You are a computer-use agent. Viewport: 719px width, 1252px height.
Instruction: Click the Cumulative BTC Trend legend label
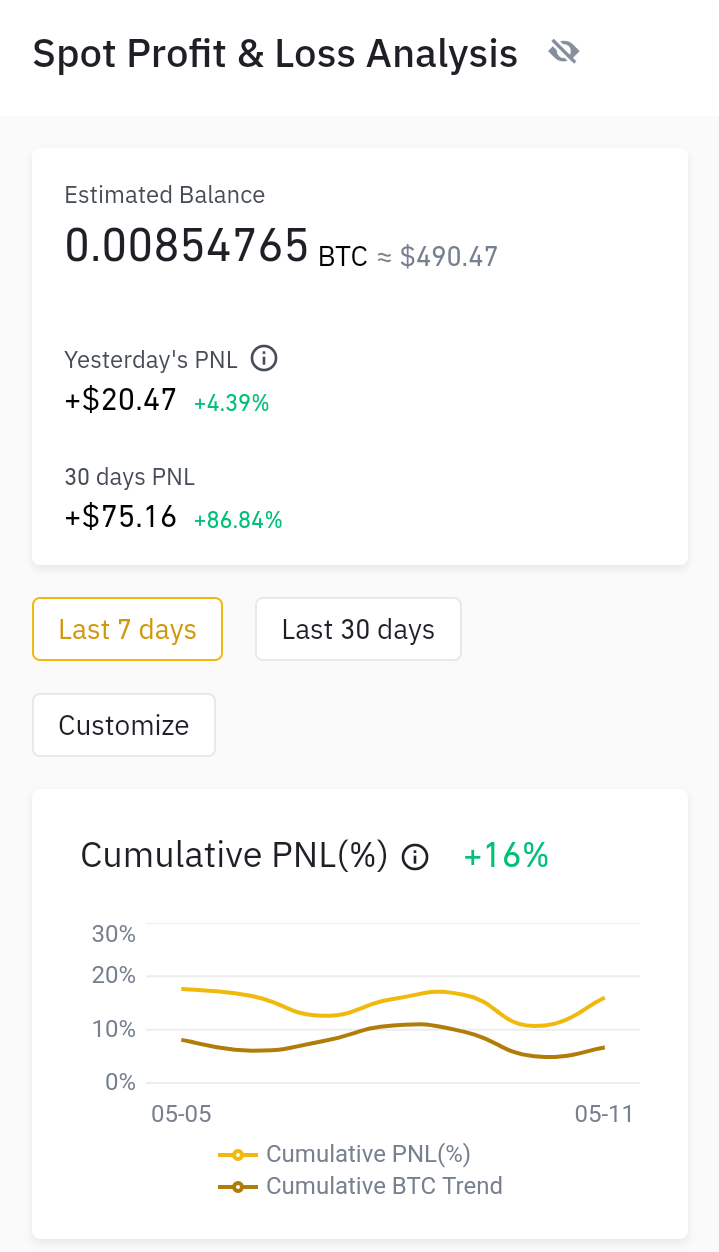click(384, 1186)
